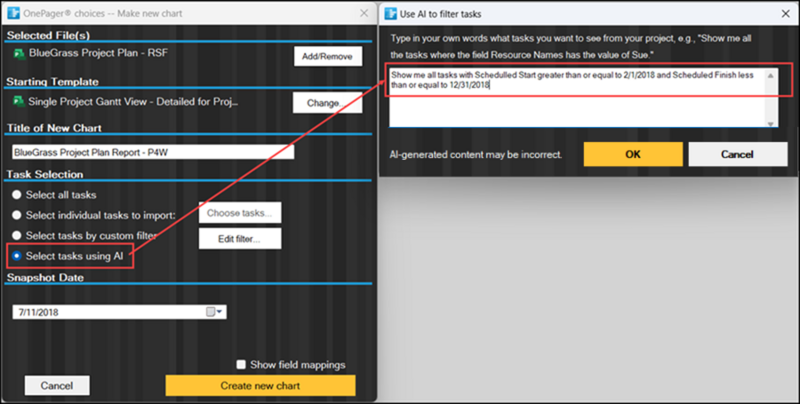Close the Use AI to filter tasks dialog
The width and height of the screenshot is (800, 404).
coord(786,14)
